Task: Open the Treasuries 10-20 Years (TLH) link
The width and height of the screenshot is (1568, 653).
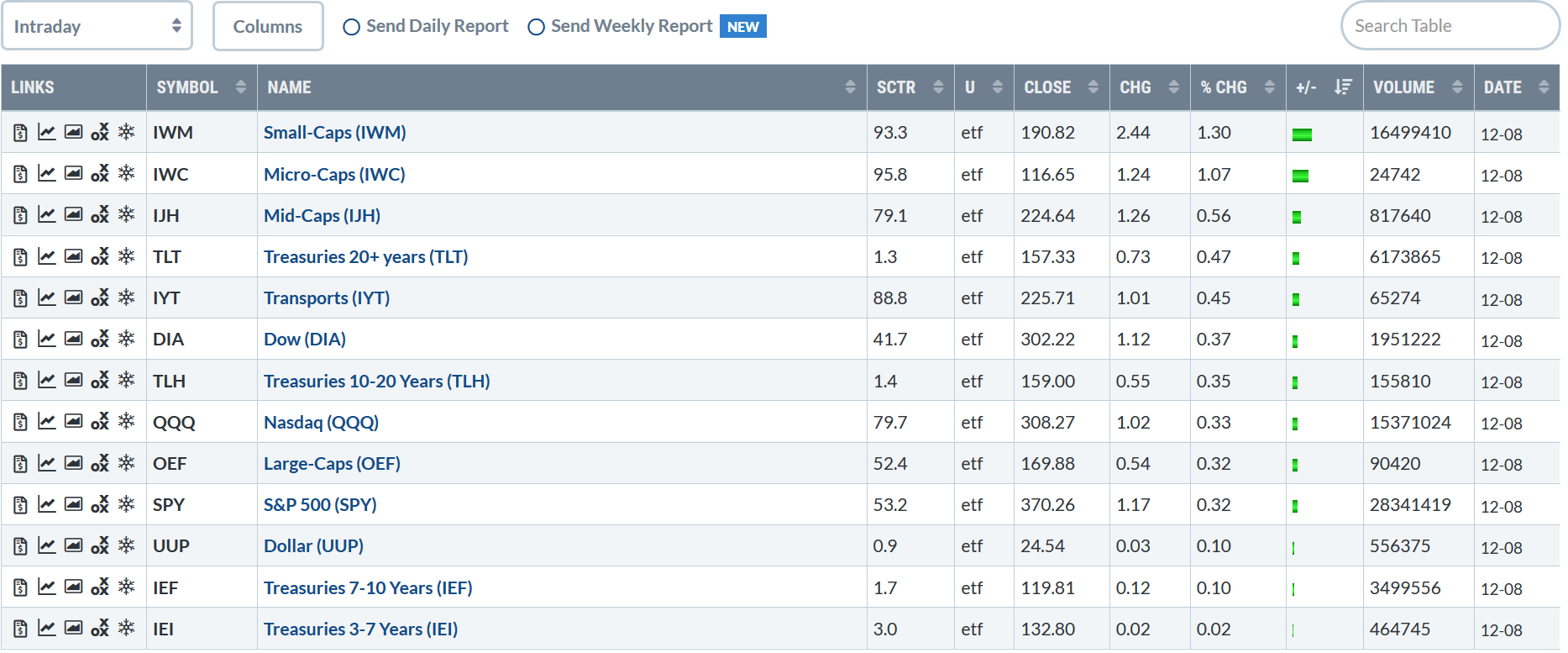Action: (377, 382)
